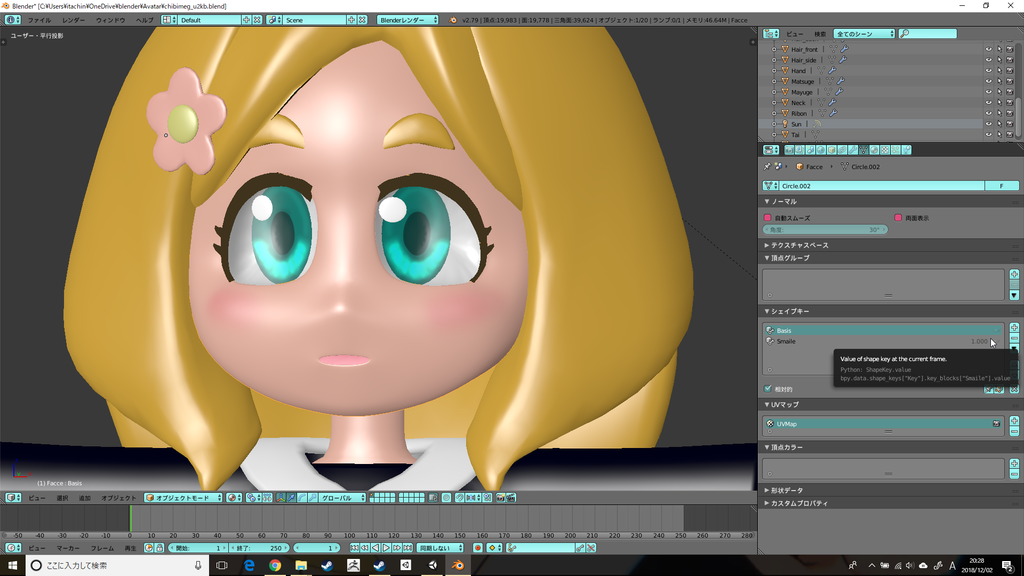Select the Basis shape key

click(x=884, y=330)
